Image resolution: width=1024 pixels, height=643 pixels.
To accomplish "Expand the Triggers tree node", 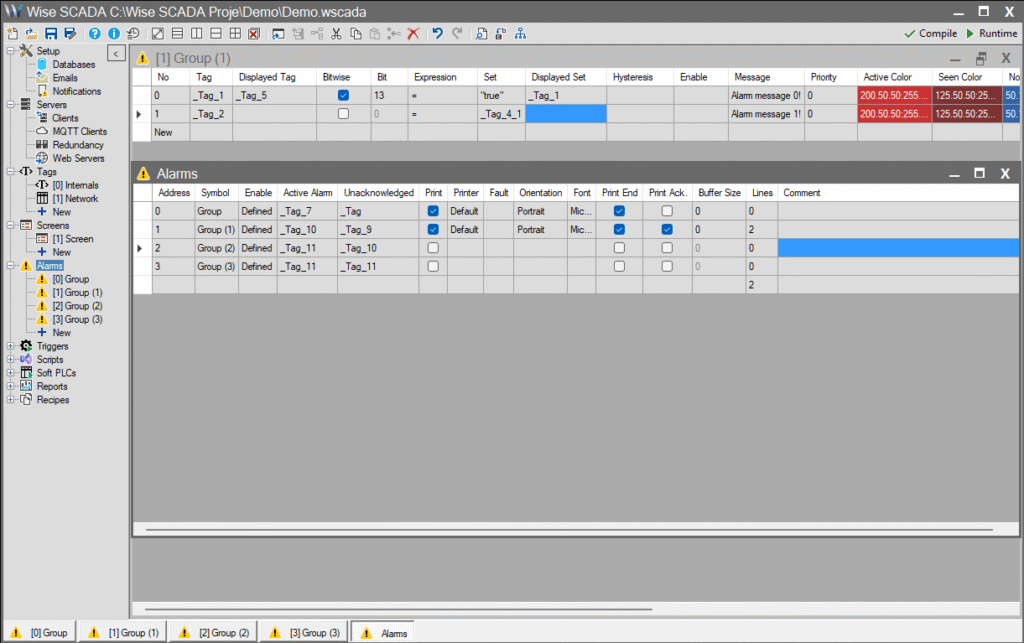I will coord(10,346).
